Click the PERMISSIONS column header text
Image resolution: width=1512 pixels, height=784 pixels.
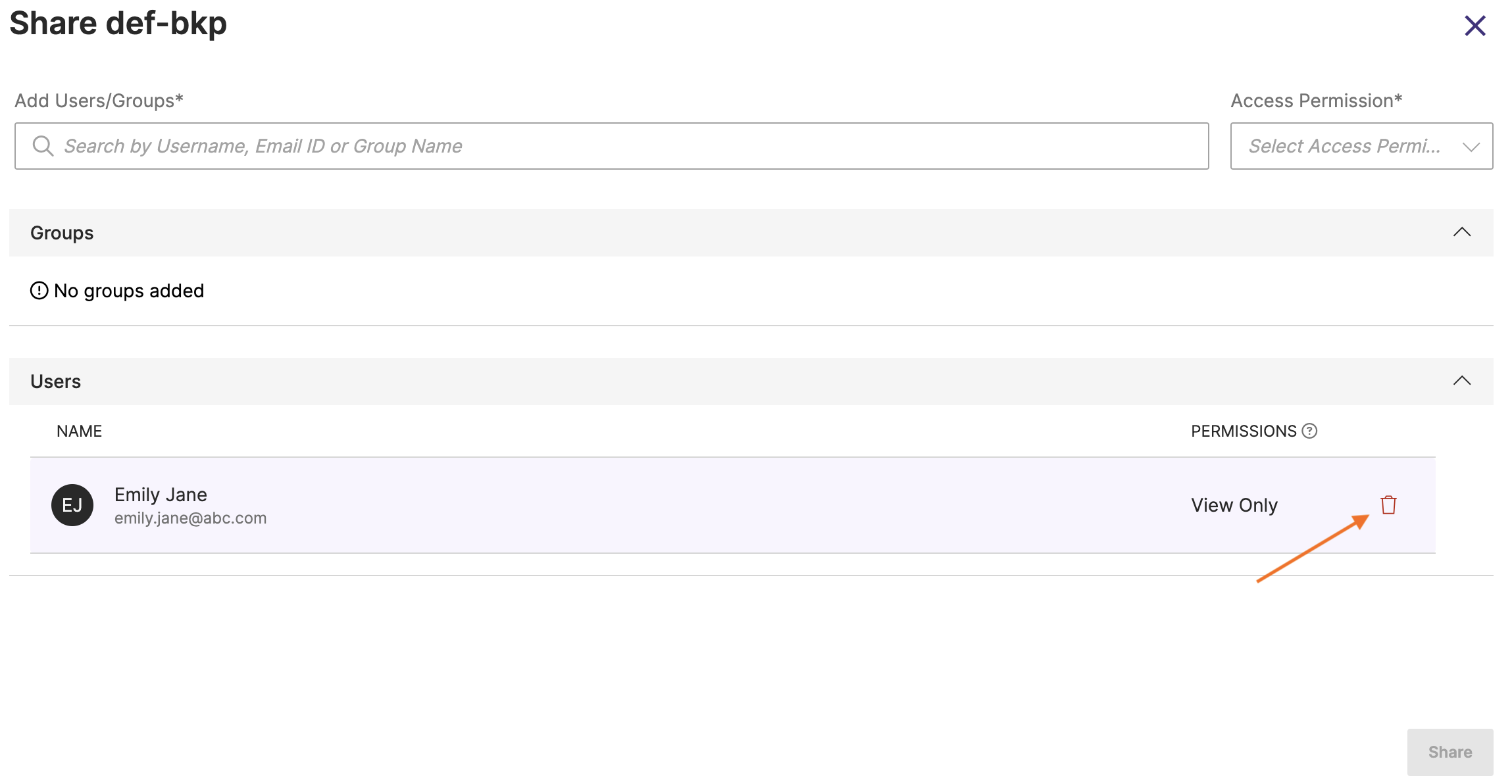(x=1243, y=431)
